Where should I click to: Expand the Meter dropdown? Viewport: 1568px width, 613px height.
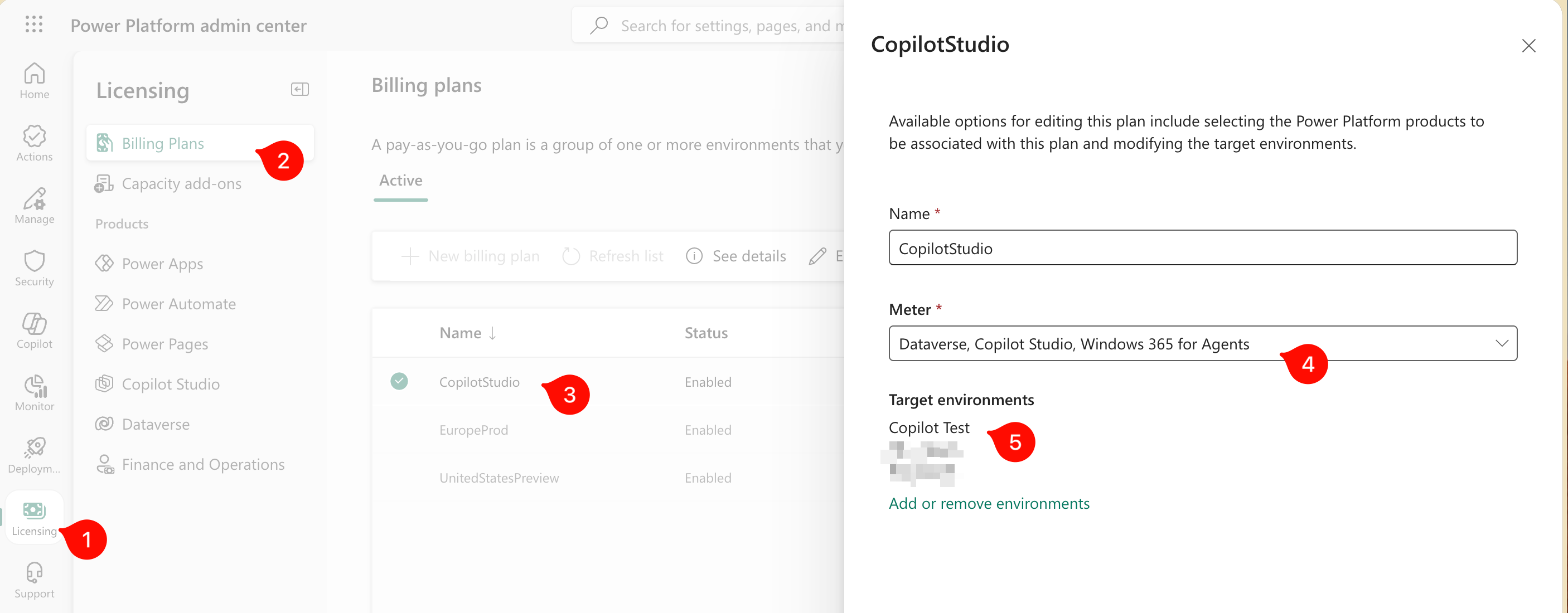tap(1501, 344)
